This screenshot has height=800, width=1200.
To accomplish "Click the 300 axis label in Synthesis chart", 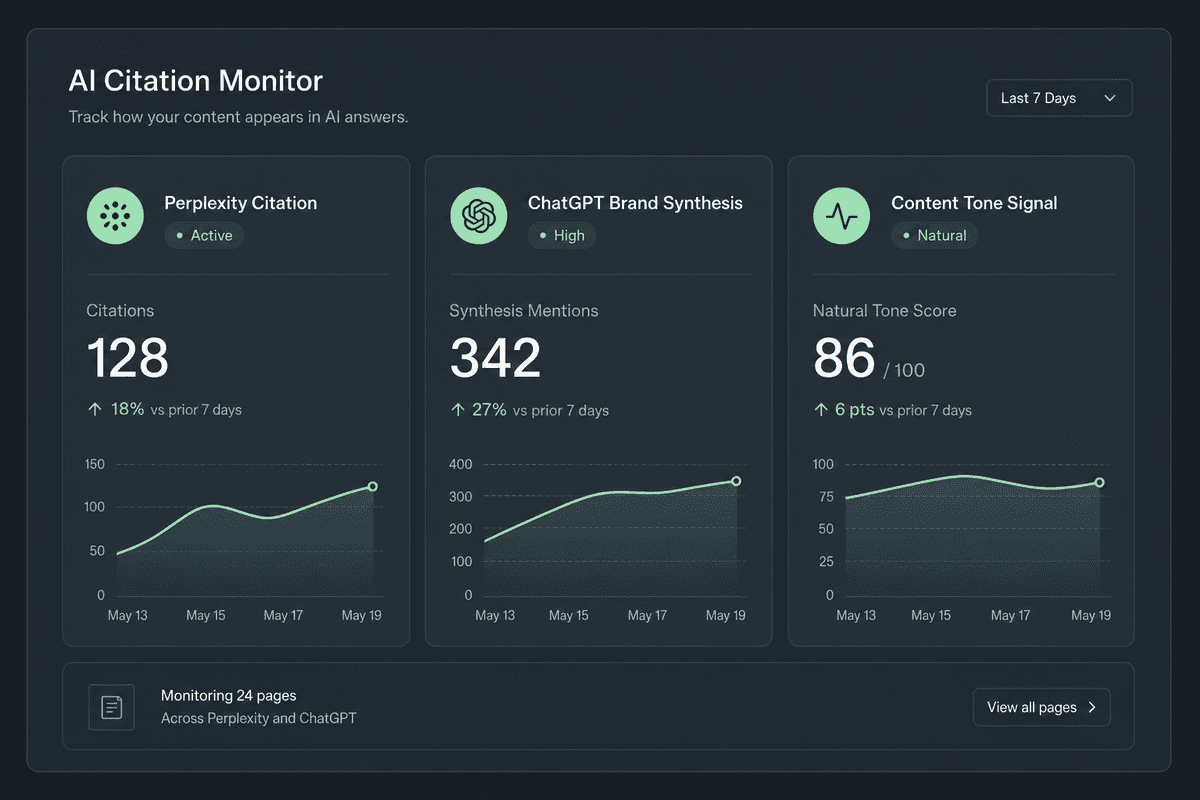I will (461, 497).
